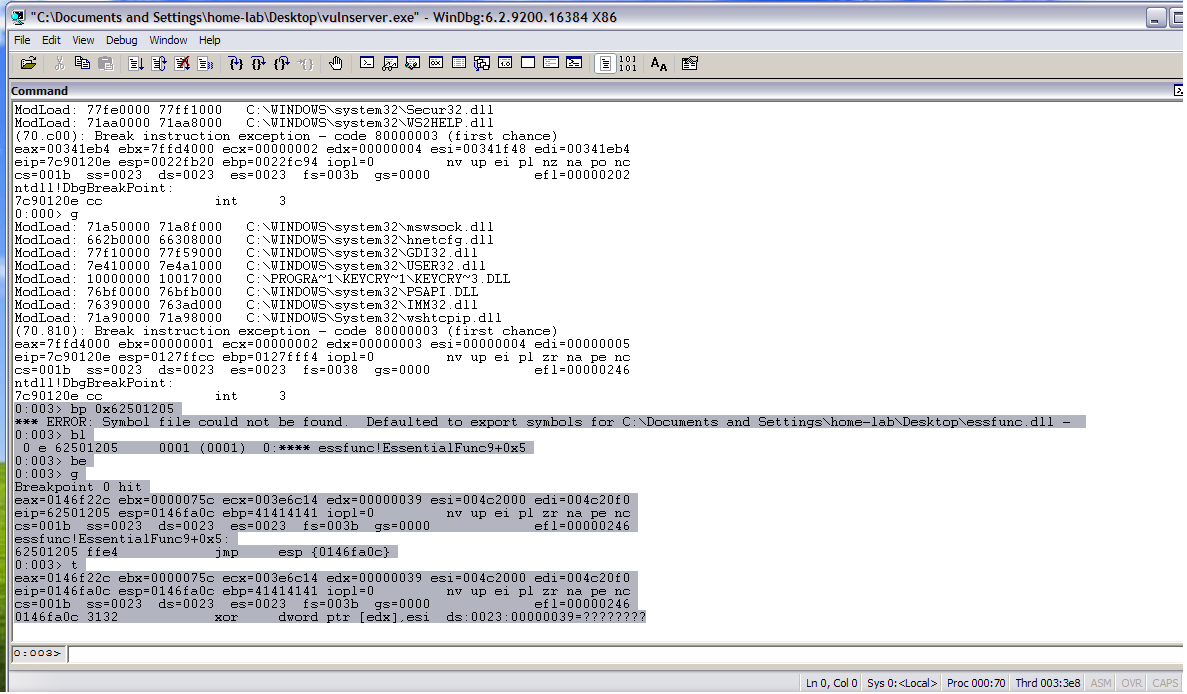Show the Watch window via its icon
Screen dimensions: 1187x694
[x=390, y=64]
